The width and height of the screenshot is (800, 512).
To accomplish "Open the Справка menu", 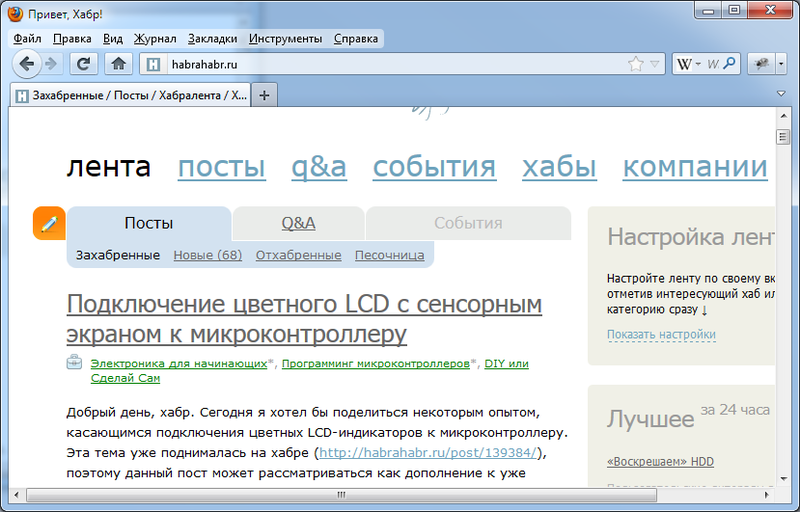I will point(356,39).
